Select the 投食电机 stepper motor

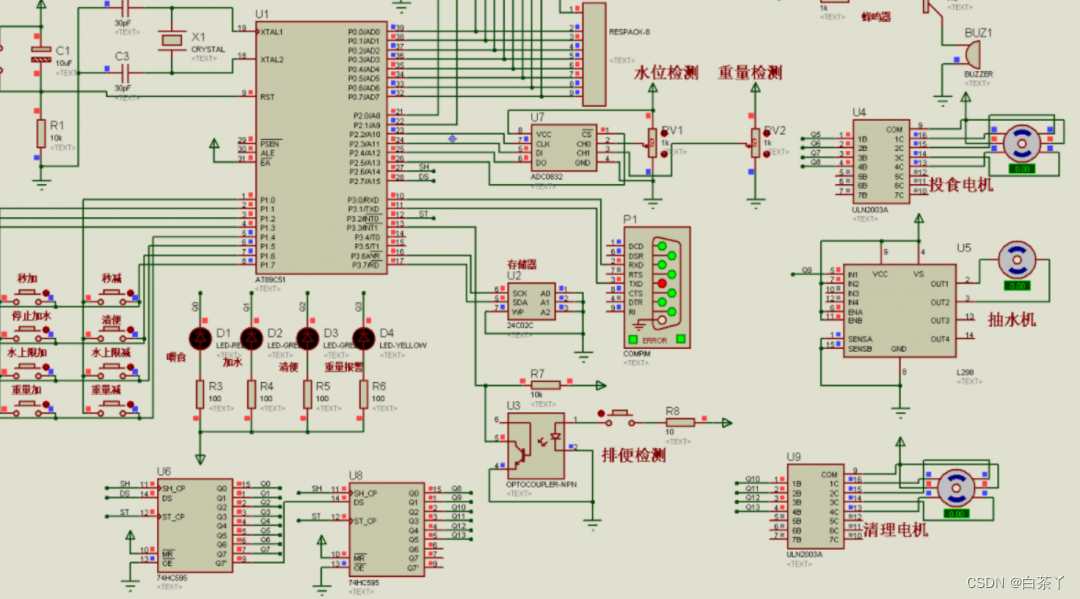coord(1021,144)
